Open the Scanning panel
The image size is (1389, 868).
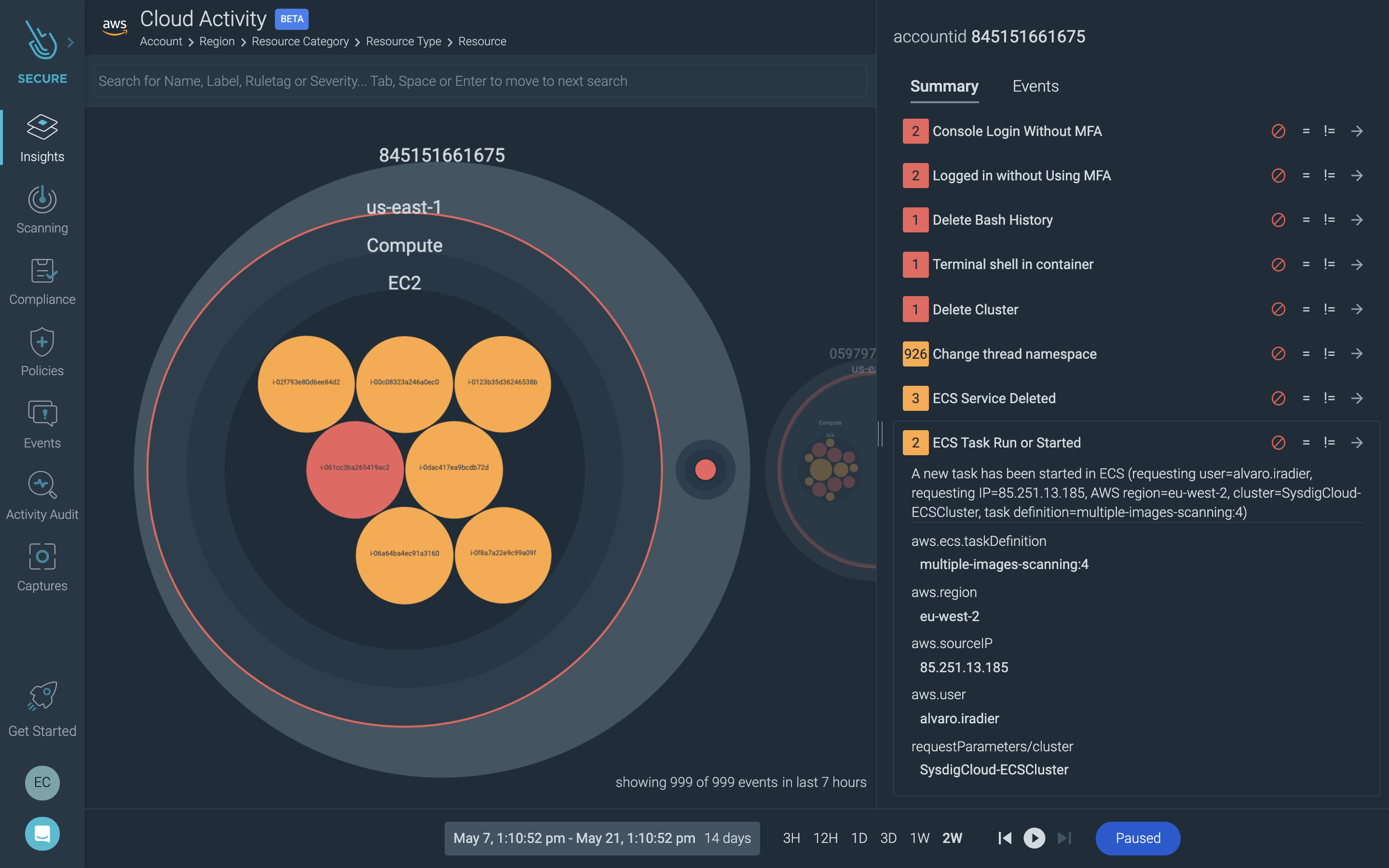click(42, 208)
